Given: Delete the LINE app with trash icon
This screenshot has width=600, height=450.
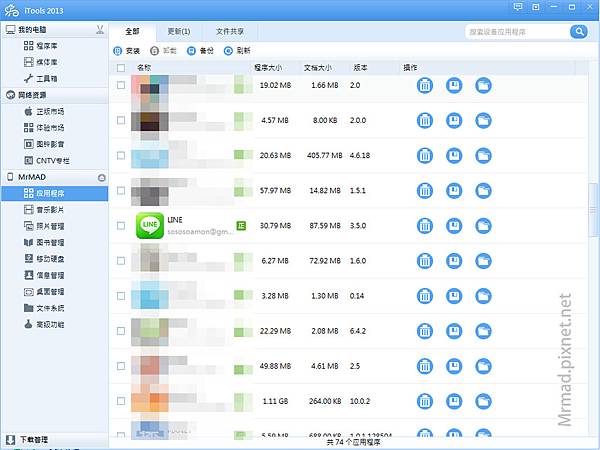Looking at the screenshot, I should click(x=424, y=226).
